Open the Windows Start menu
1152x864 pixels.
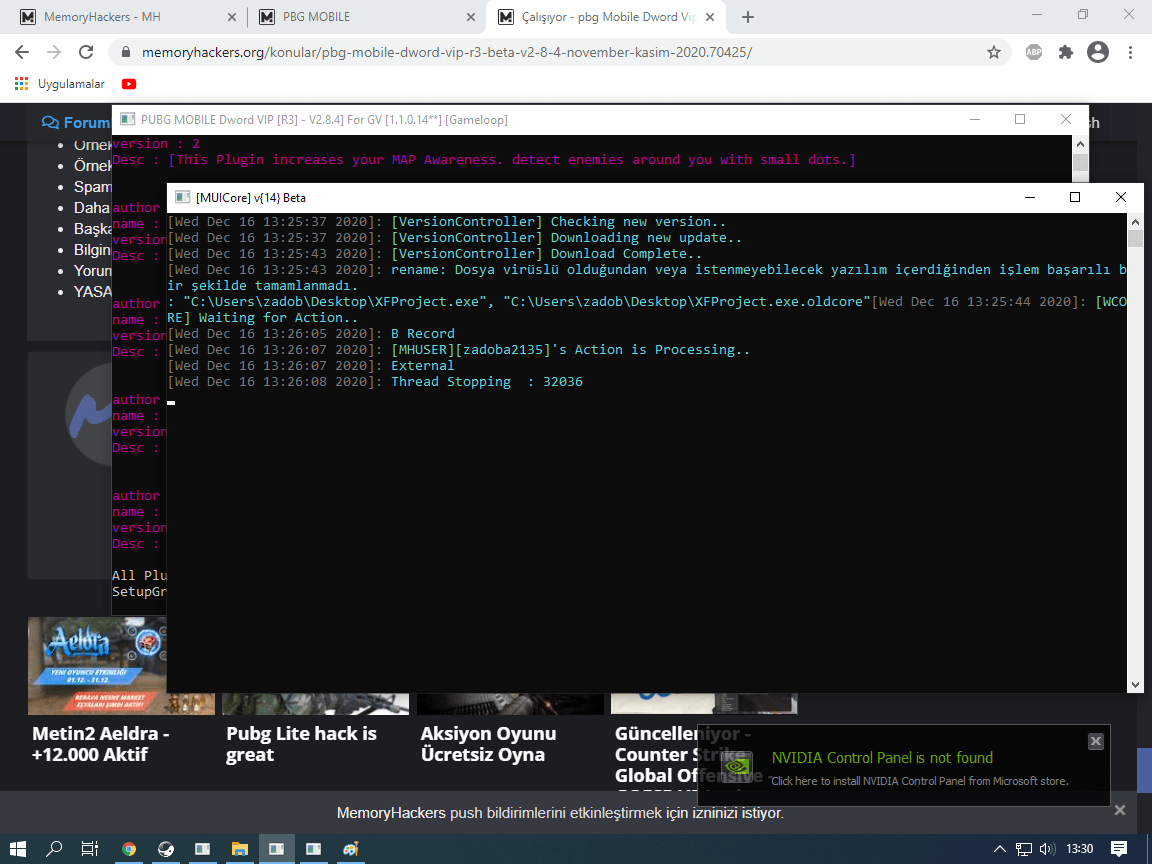(x=18, y=849)
